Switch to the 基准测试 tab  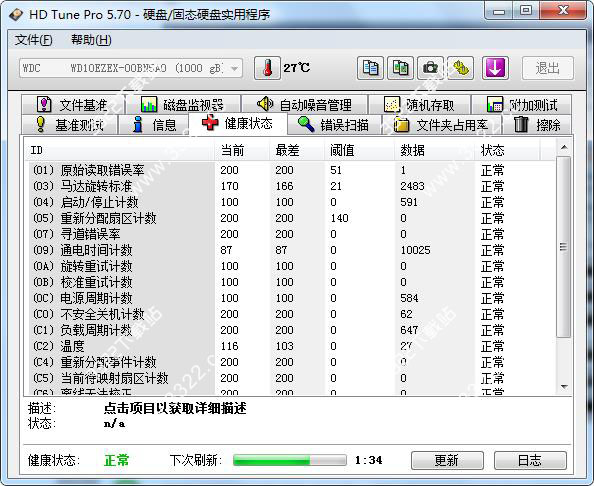coord(69,125)
